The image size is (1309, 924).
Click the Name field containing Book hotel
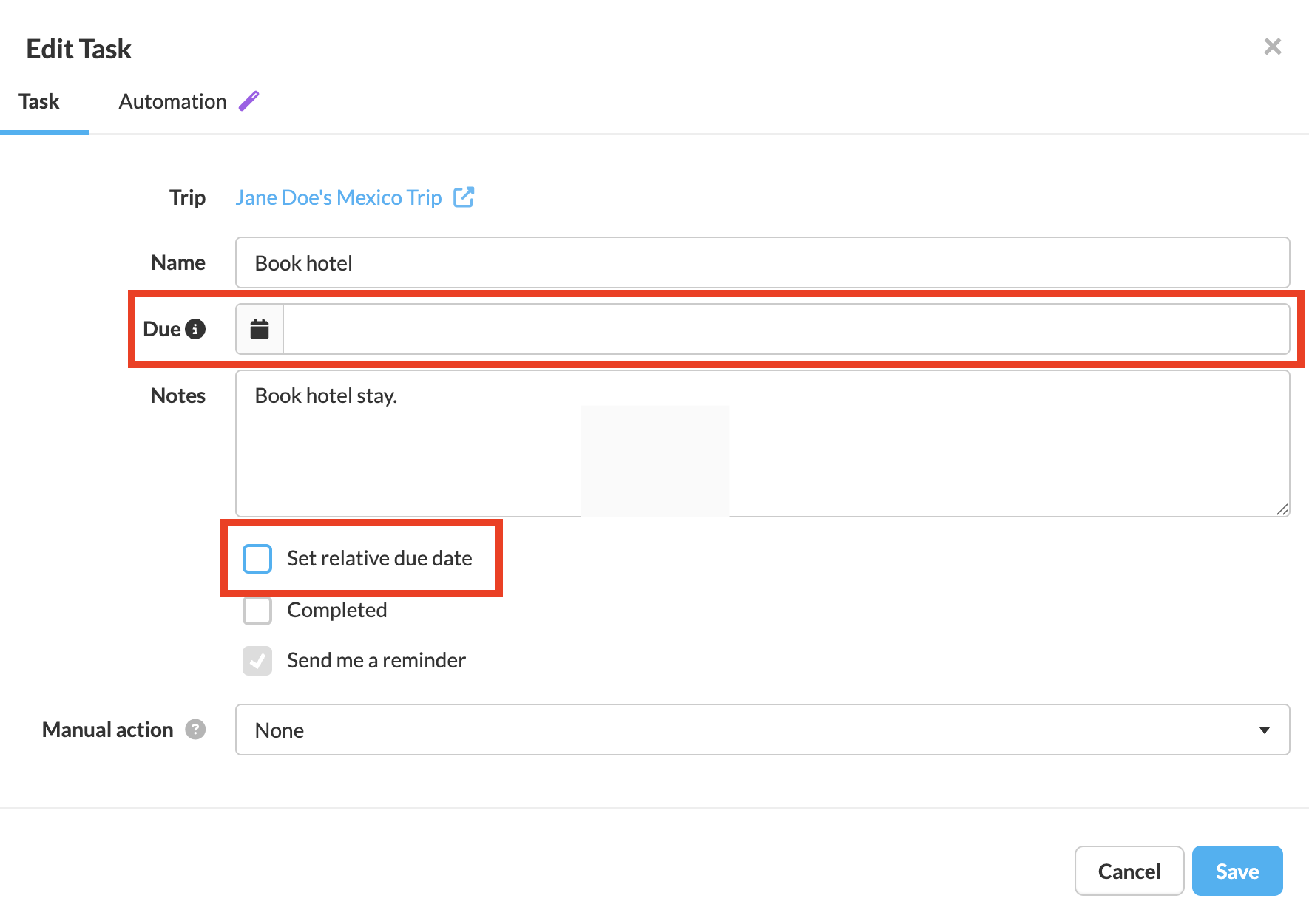coord(762,262)
